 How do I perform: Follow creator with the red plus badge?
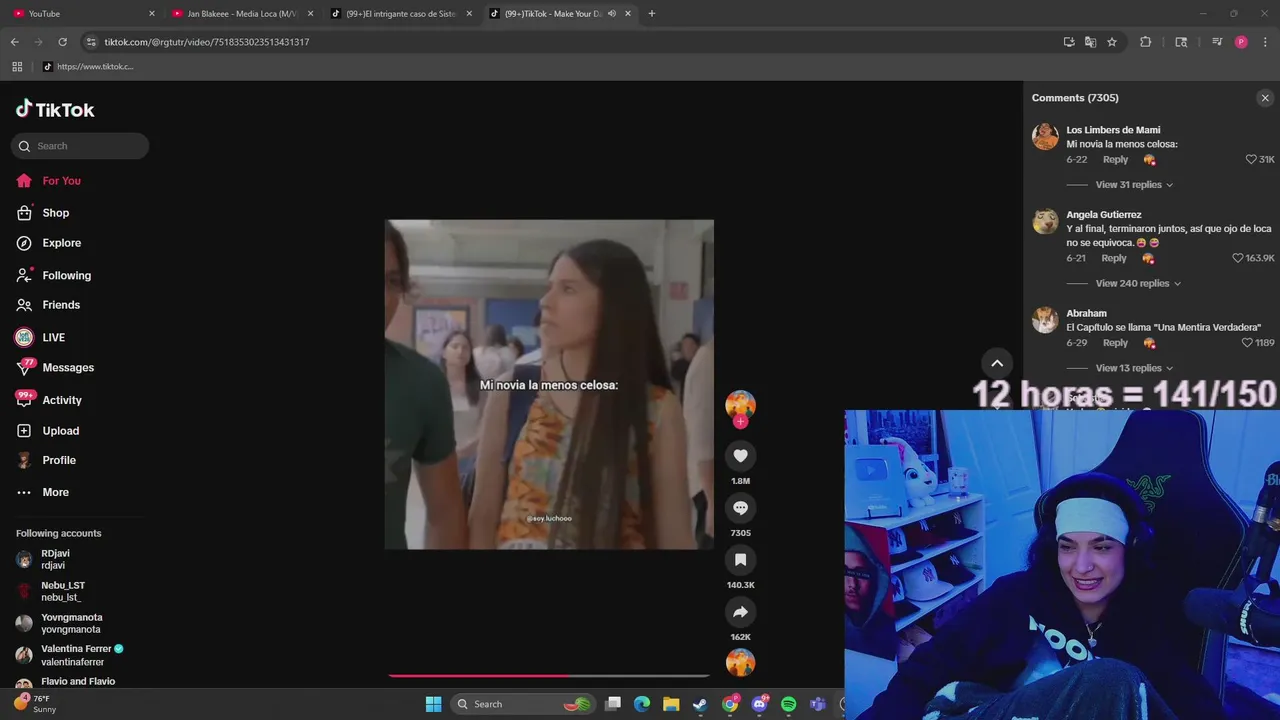[740, 422]
